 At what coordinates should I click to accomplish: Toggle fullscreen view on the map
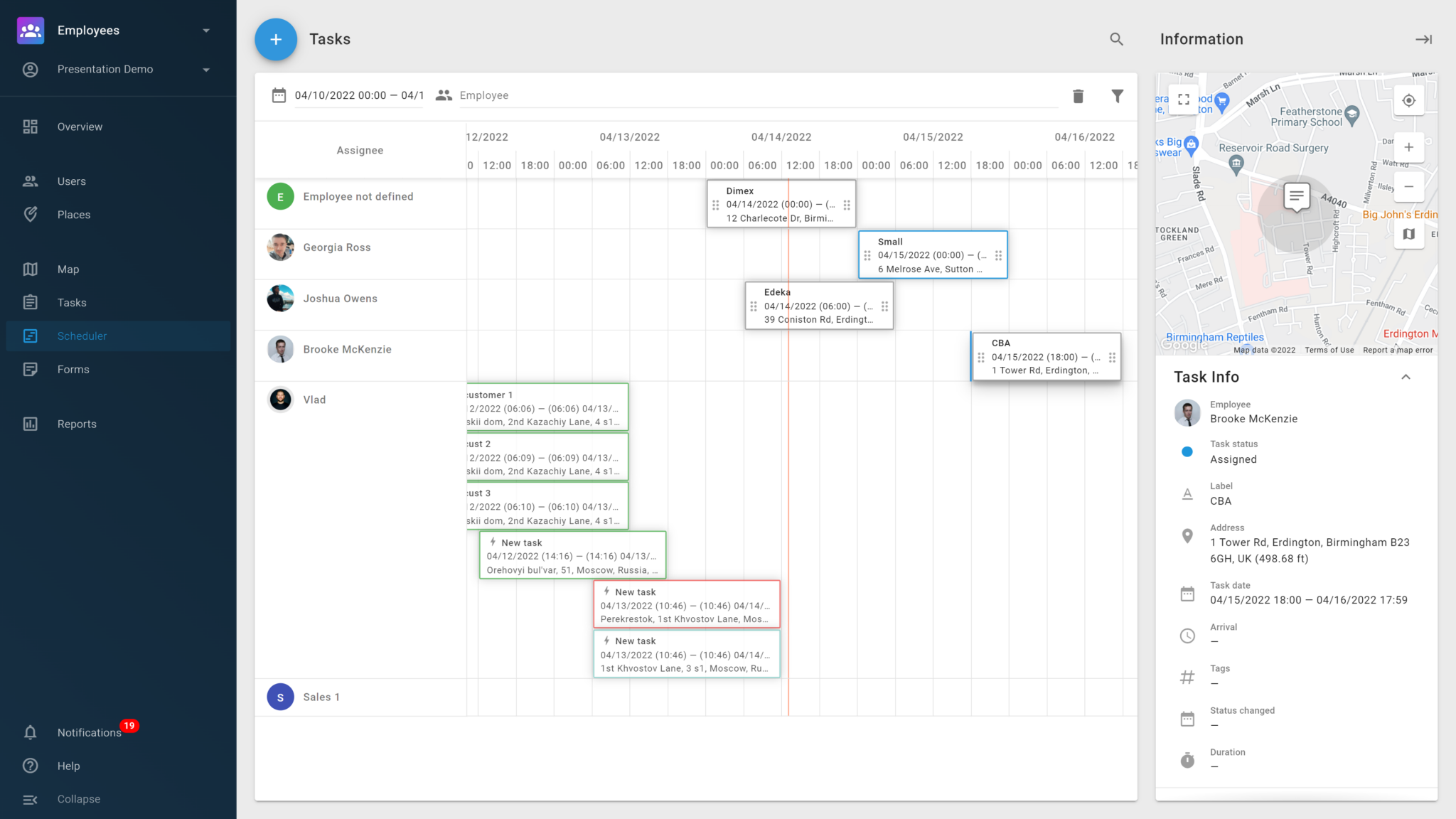tap(1183, 100)
